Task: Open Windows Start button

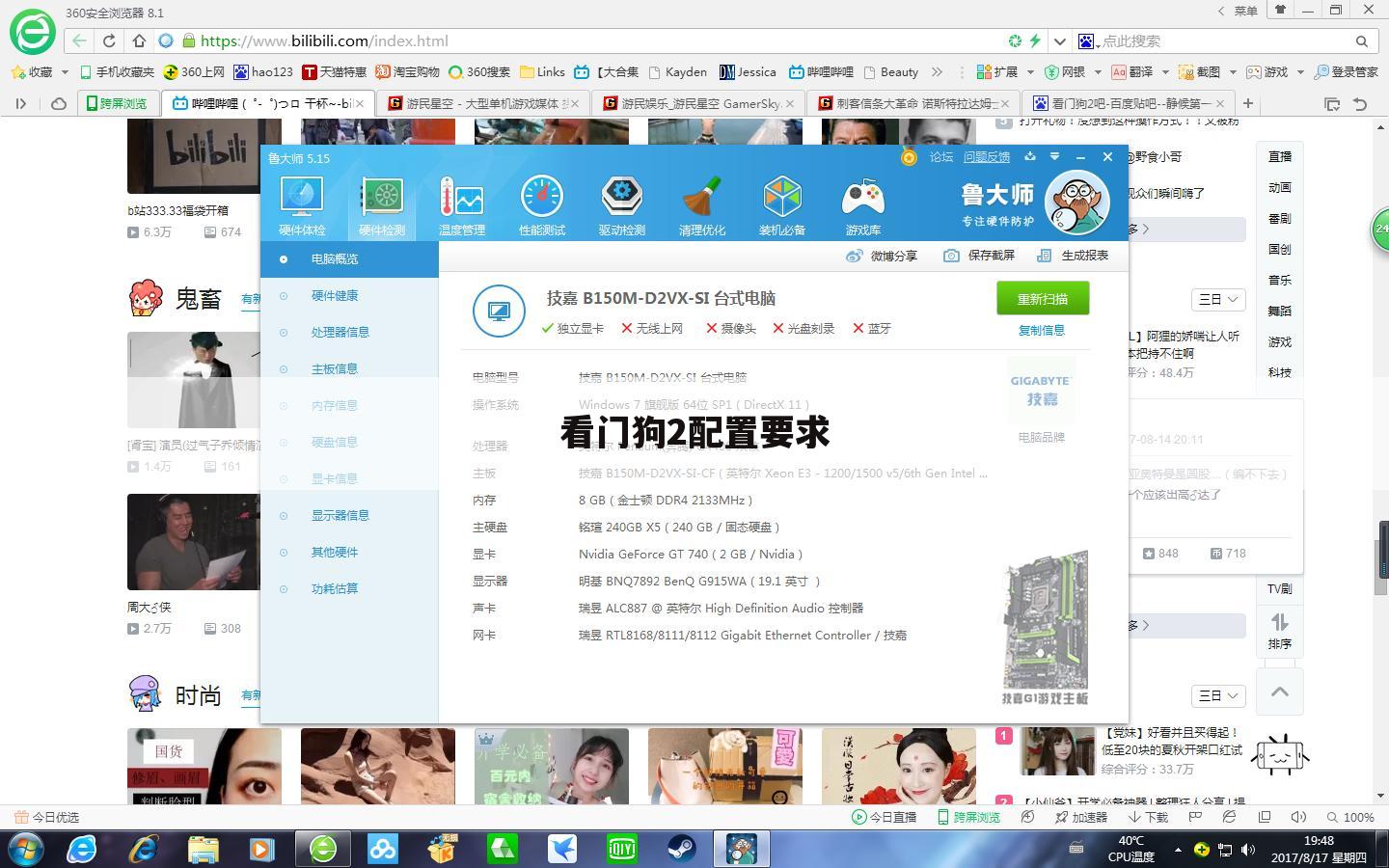Action: click(26, 849)
